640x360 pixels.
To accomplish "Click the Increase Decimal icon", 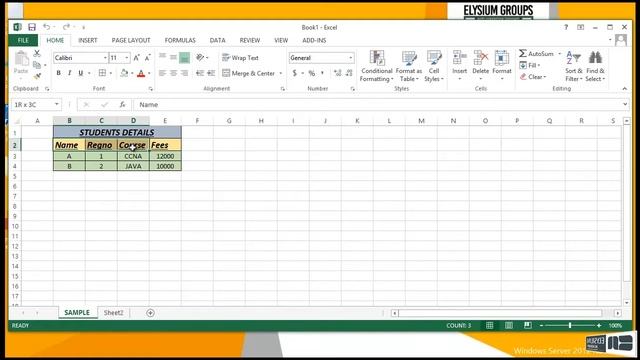I will 337,73.
